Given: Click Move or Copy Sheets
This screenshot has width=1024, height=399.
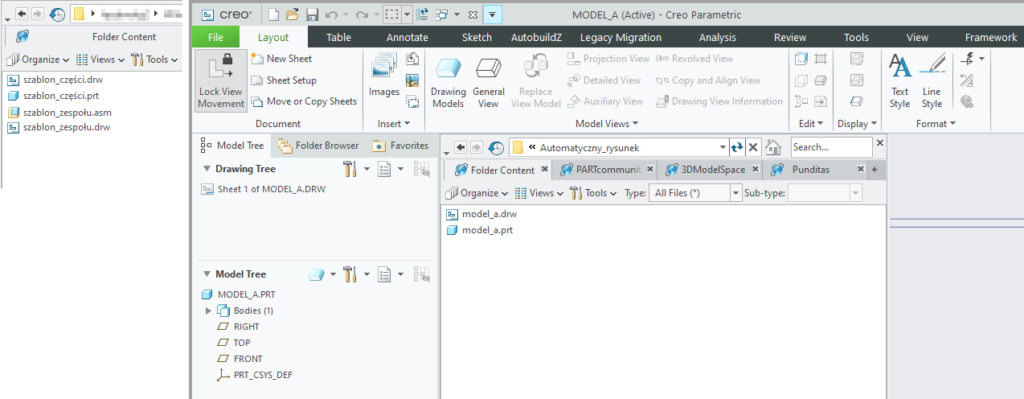Looking at the screenshot, I should coord(304,101).
